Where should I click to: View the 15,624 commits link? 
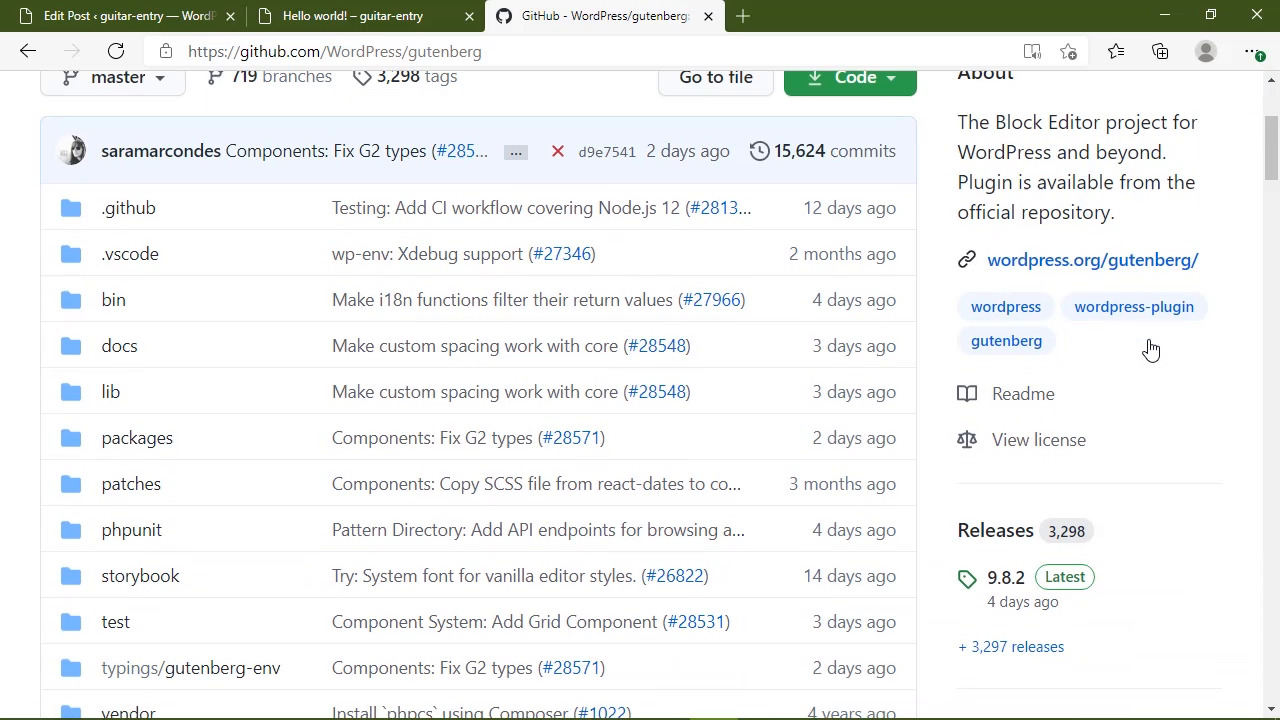[823, 151]
